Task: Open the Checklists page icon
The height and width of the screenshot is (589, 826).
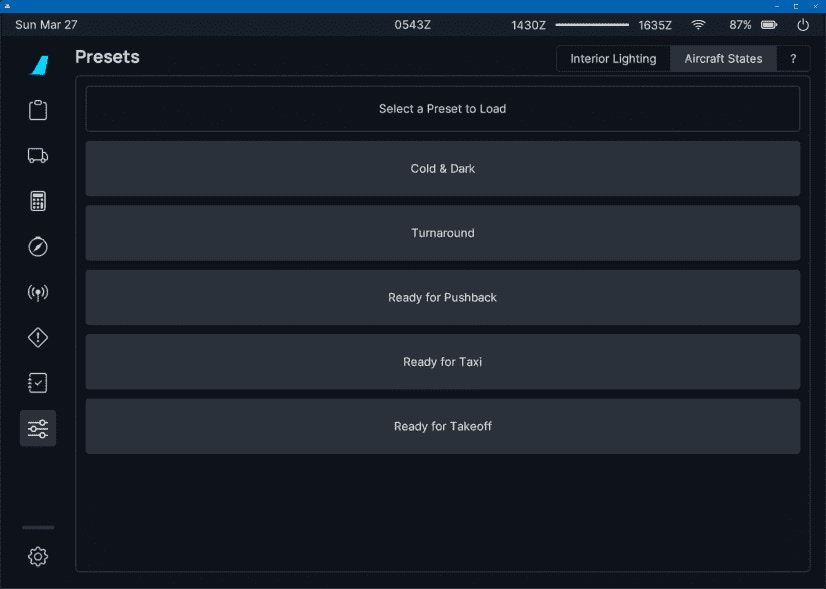Action: point(38,383)
